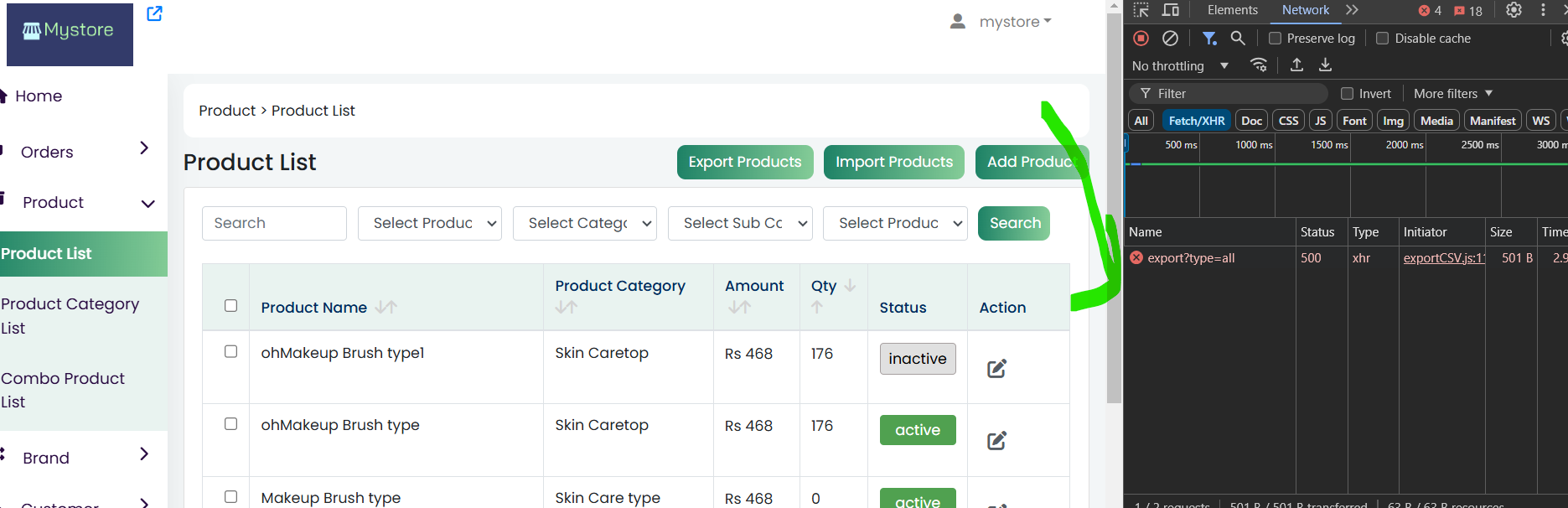Click the Mystore logo

(70, 34)
